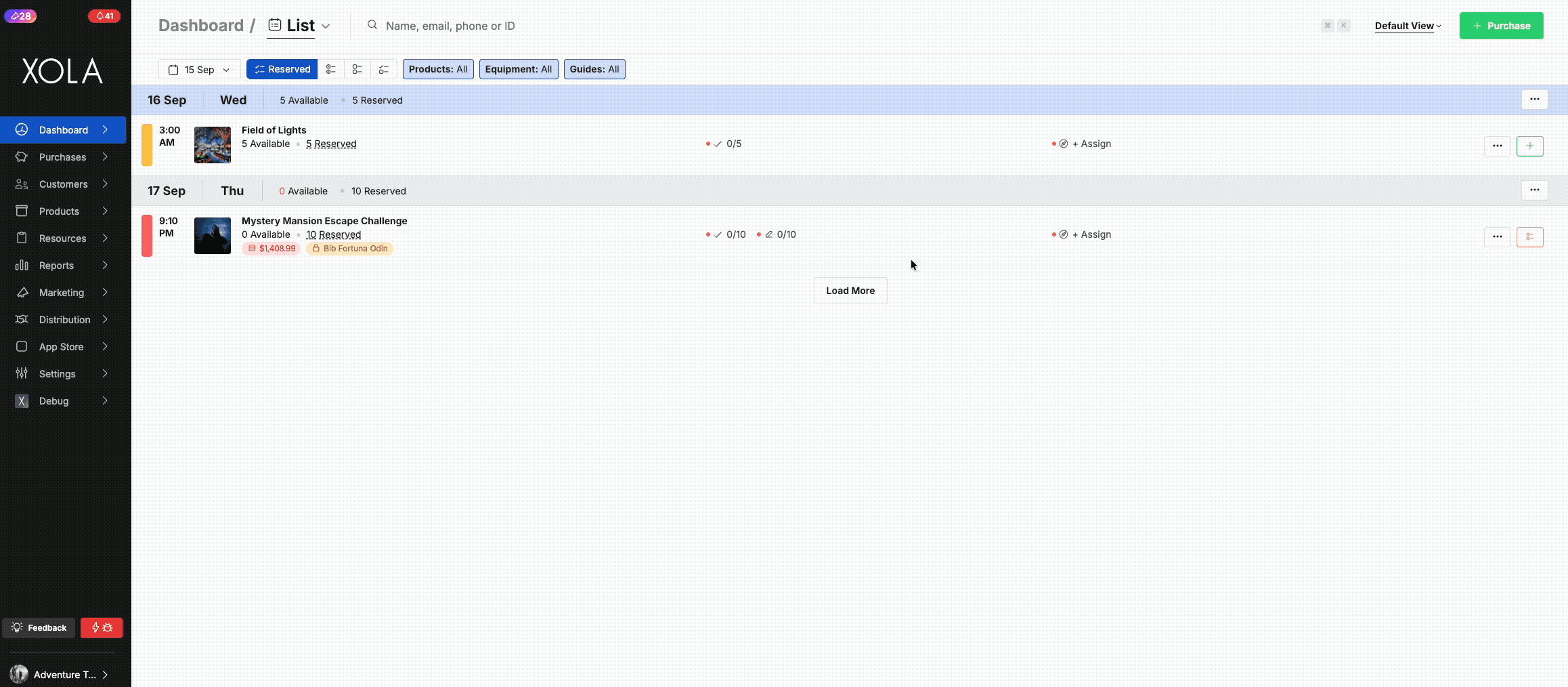
Task: Click red roster icon on Mystery Mansion row
Action: coord(1529,236)
